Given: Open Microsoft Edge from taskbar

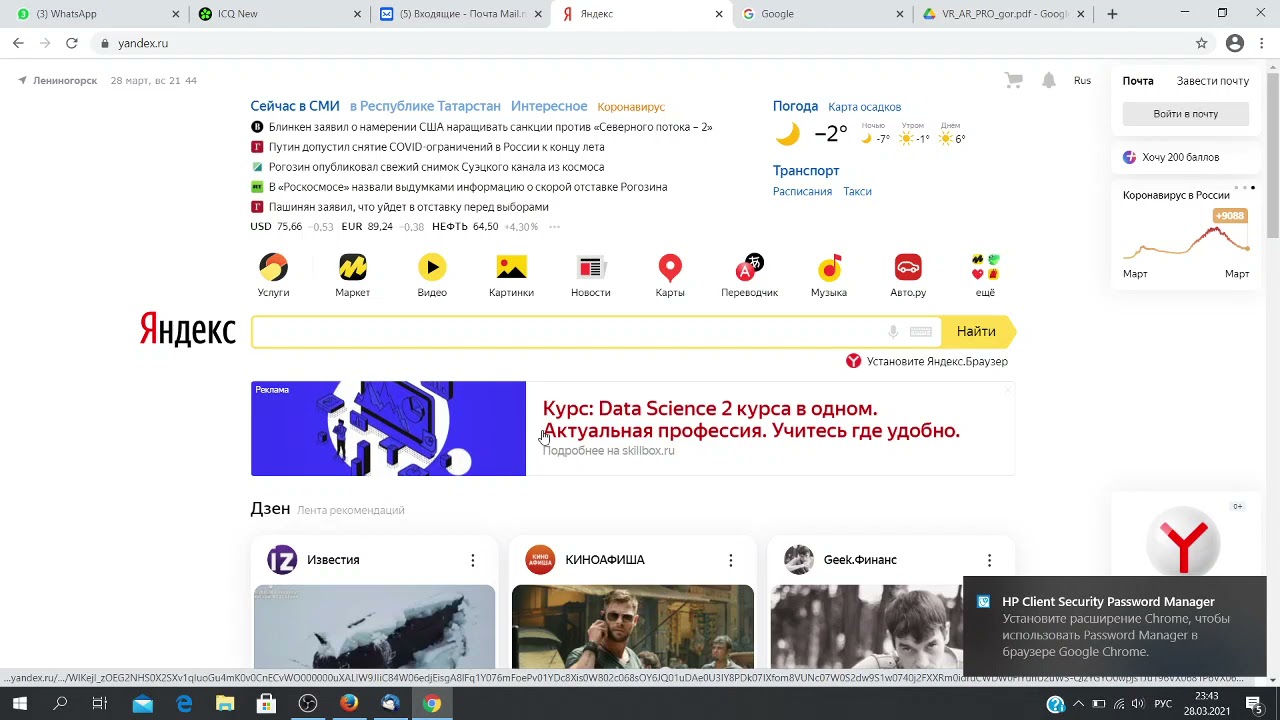Looking at the screenshot, I should (x=184, y=704).
